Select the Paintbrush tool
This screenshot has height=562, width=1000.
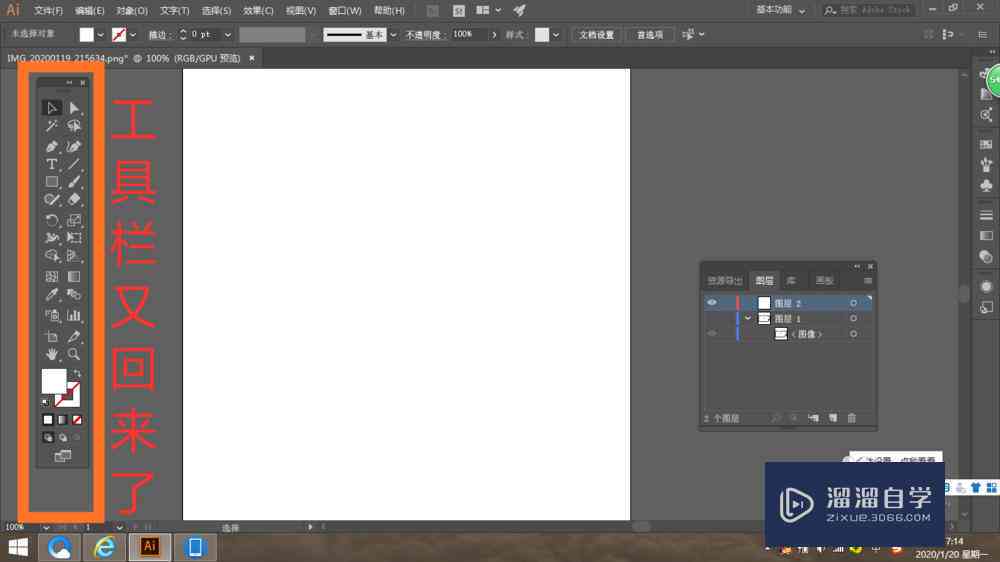pos(74,182)
